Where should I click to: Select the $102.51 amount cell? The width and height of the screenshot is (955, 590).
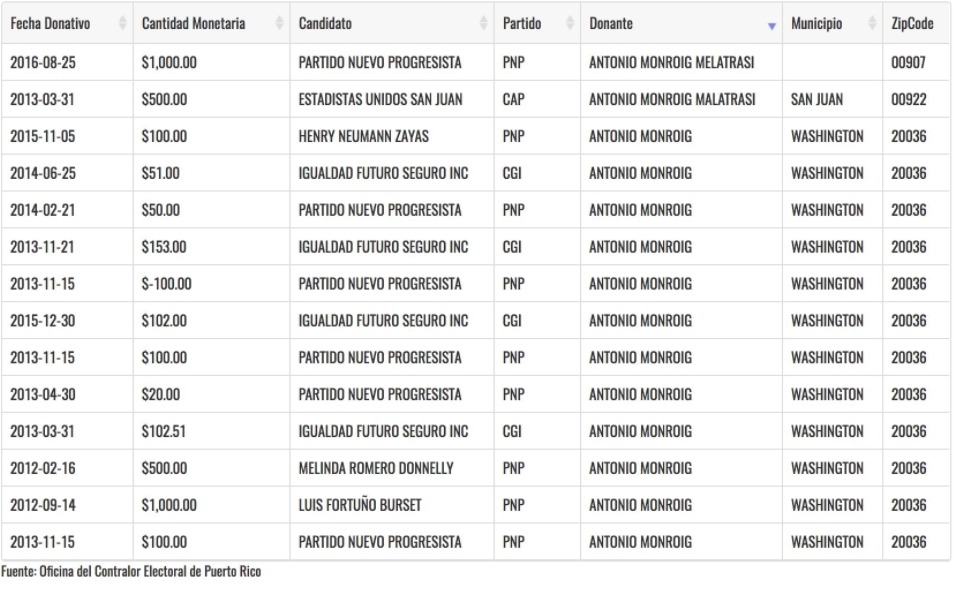point(211,431)
